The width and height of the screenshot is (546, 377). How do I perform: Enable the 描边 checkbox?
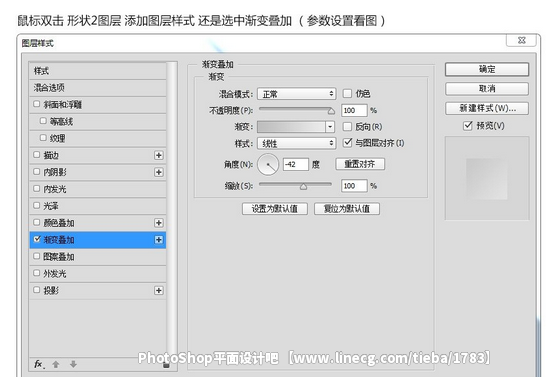coord(37,155)
